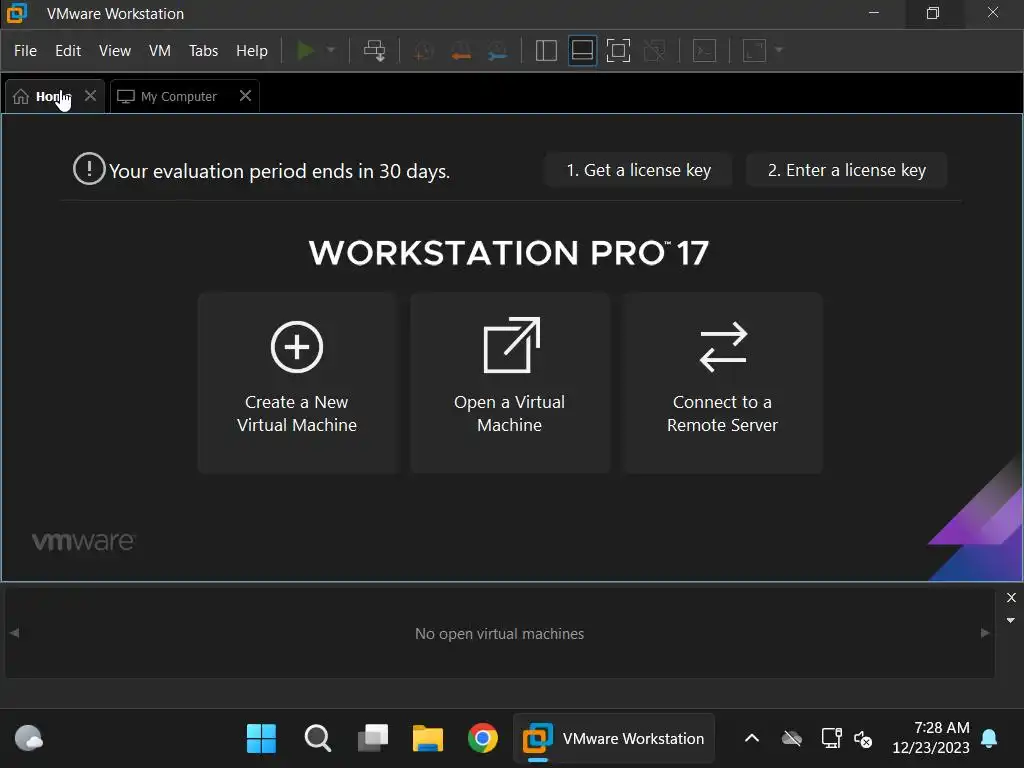1024x768 pixels.
Task: Click Create a New Virtual Machine
Action: [297, 381]
